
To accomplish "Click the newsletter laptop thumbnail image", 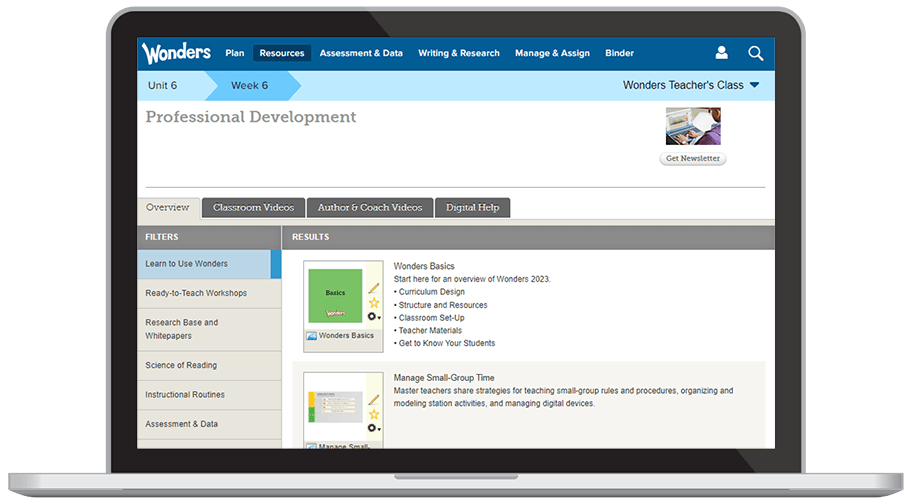I will click(693, 126).
